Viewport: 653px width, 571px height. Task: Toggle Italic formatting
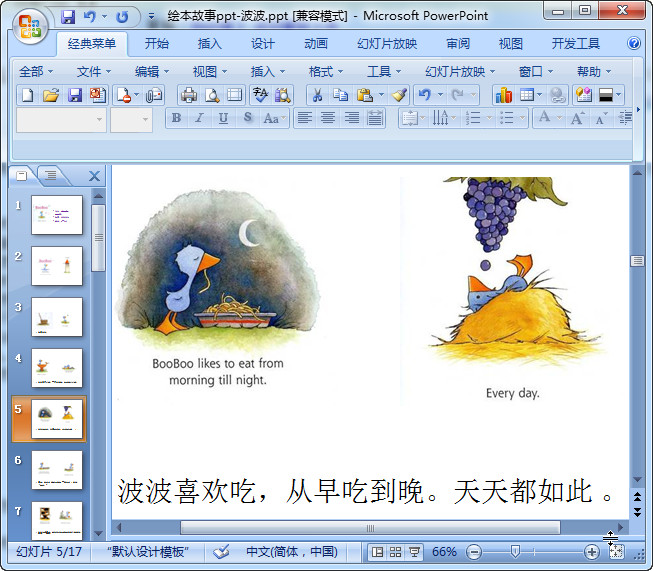pyautogui.click(x=199, y=118)
